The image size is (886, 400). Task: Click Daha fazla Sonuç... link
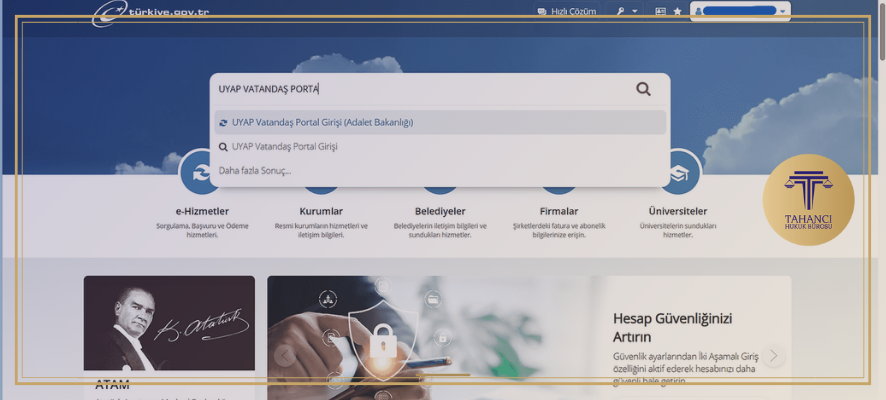pos(255,170)
